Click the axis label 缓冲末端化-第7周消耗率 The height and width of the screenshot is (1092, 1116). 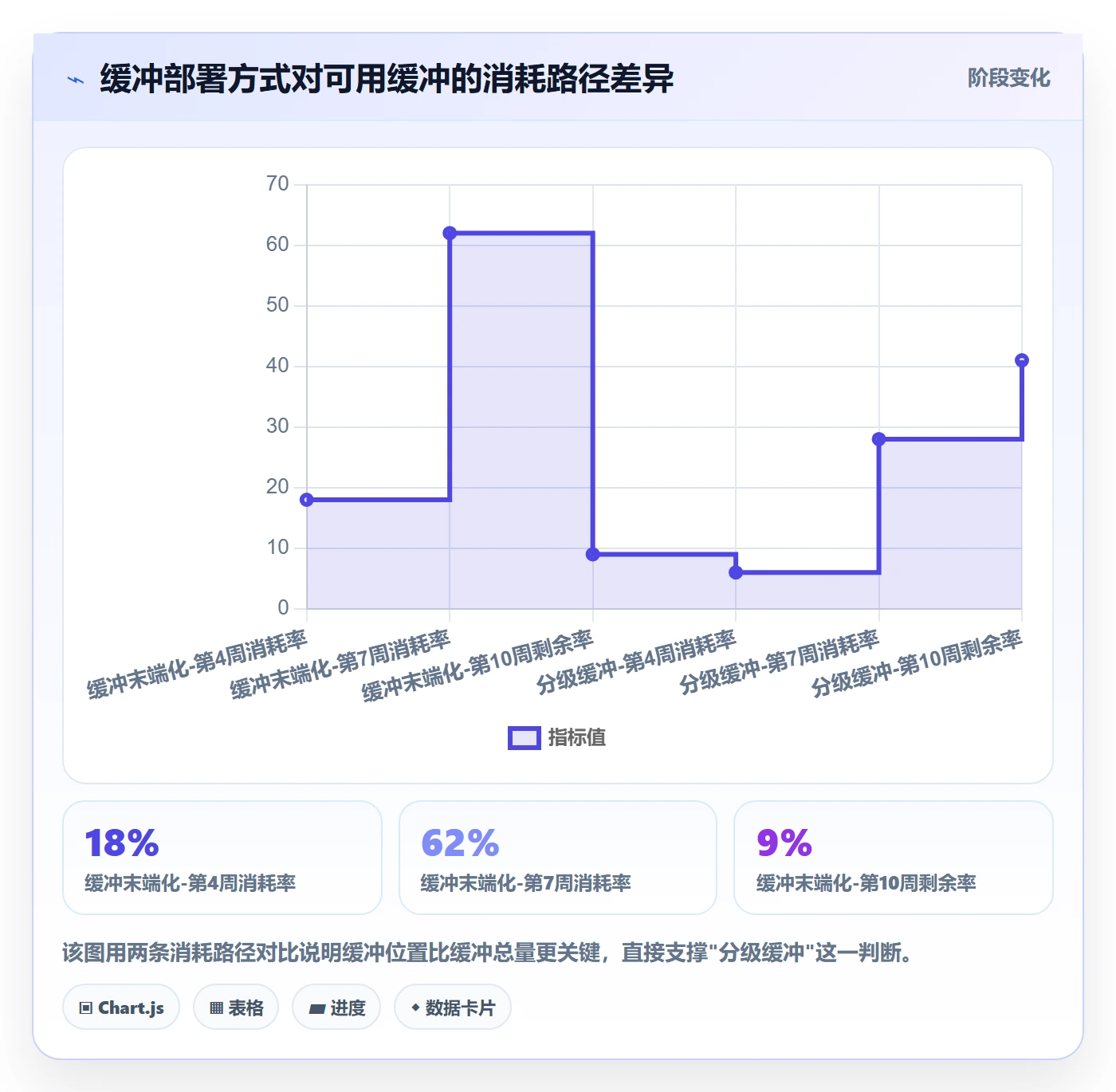point(340,664)
